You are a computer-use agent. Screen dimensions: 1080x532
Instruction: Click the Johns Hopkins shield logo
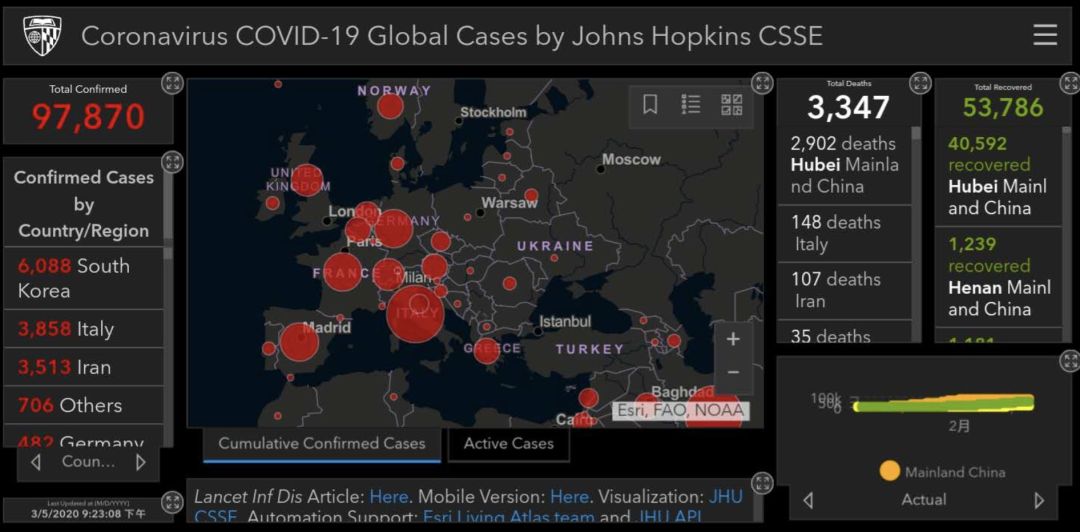point(43,36)
